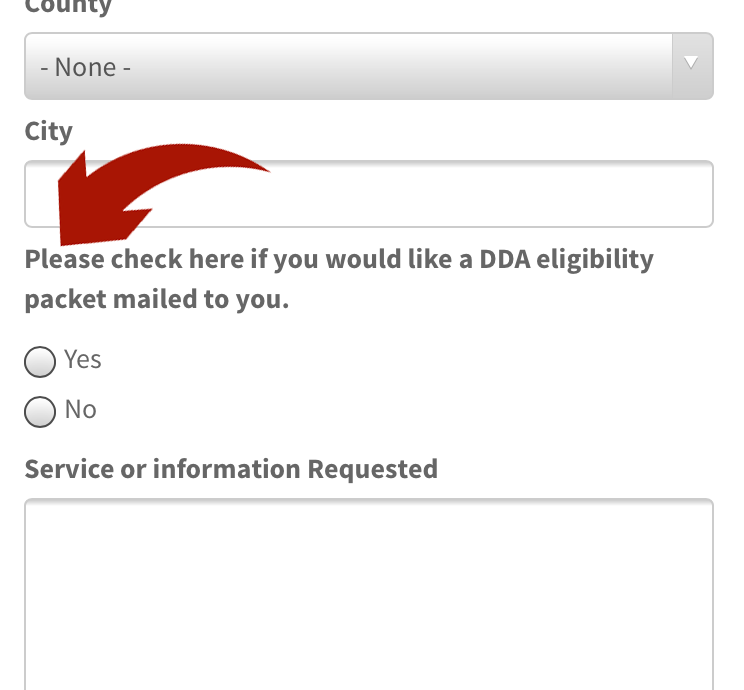Image resolution: width=744 pixels, height=690 pixels.
Task: Click the County dropdown arrow triangle
Action: pos(690,63)
